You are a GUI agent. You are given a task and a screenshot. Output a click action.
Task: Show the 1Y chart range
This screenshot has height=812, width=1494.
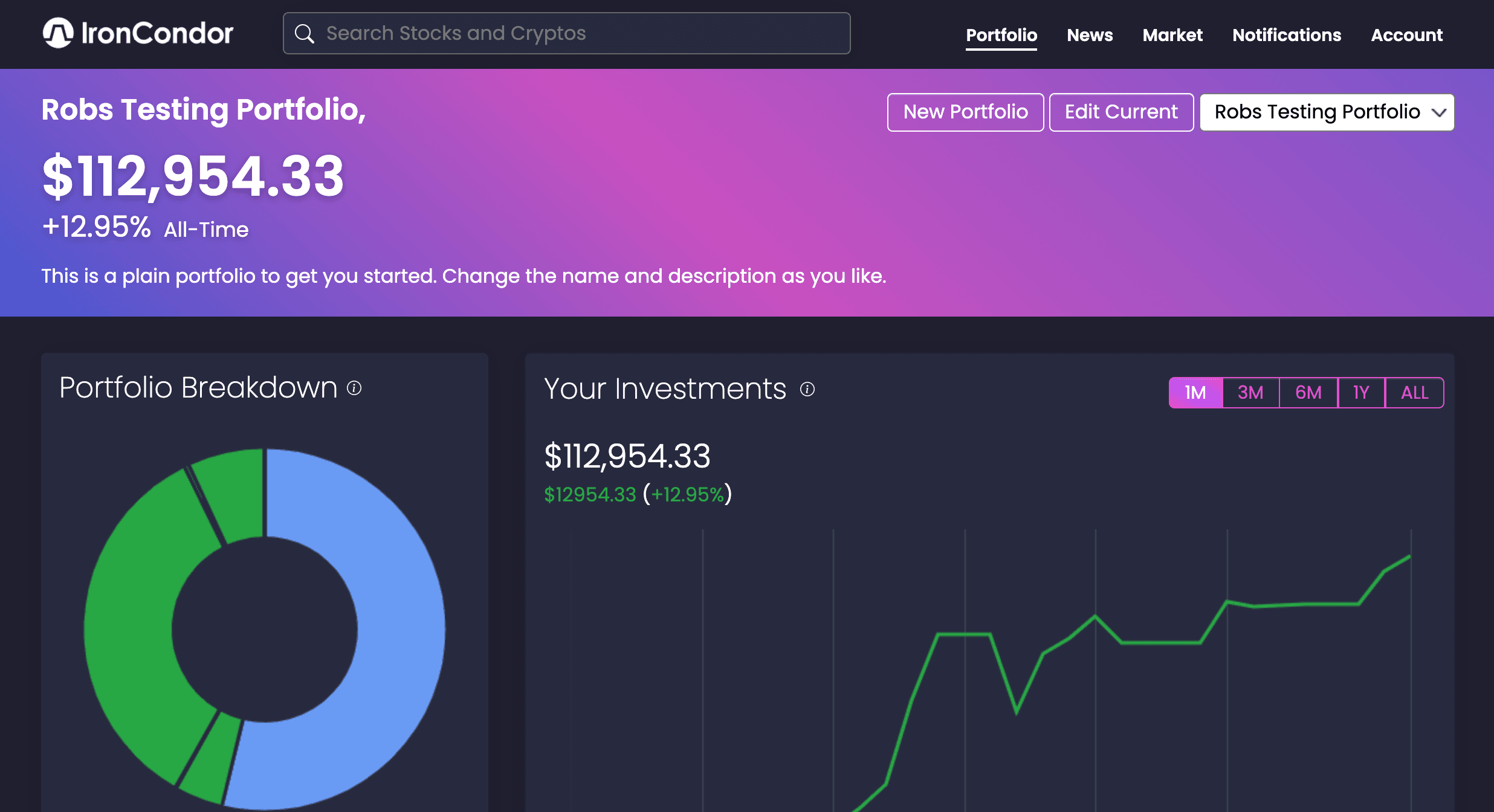[x=1361, y=393]
